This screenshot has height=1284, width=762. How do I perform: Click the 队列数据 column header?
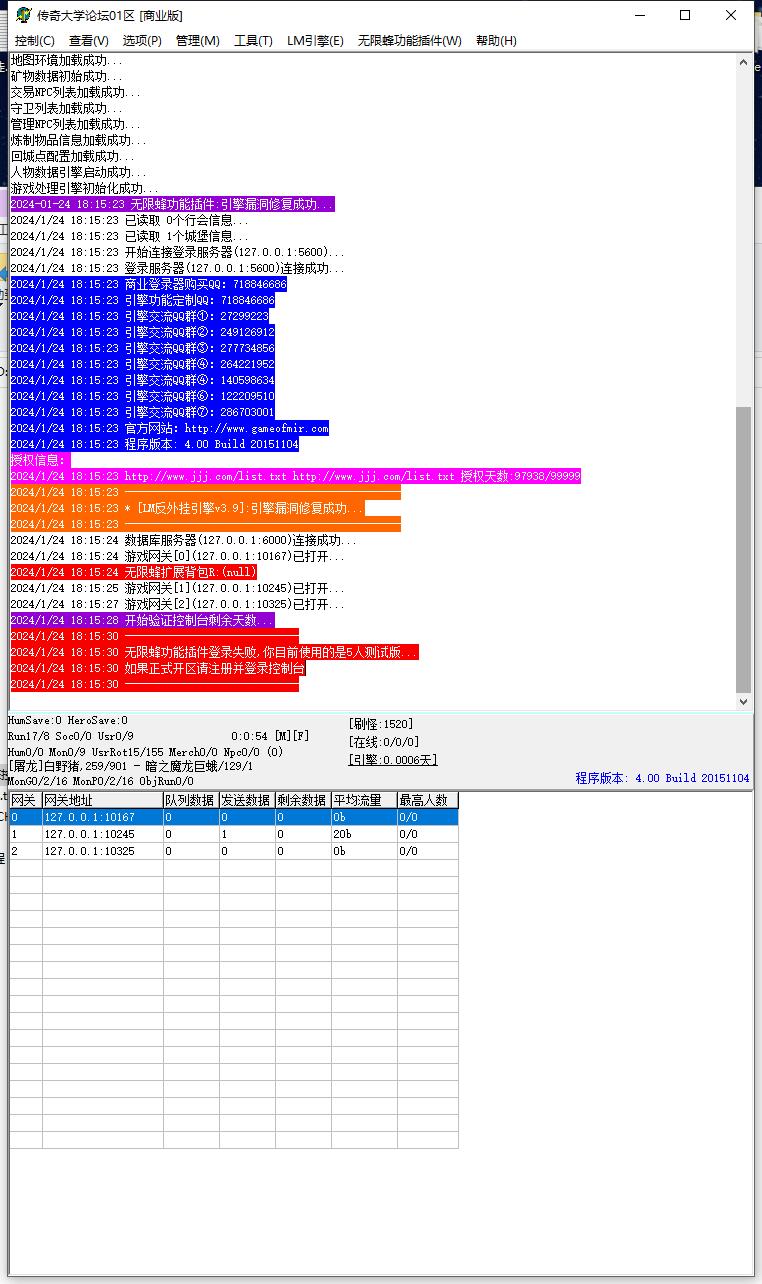(x=190, y=800)
